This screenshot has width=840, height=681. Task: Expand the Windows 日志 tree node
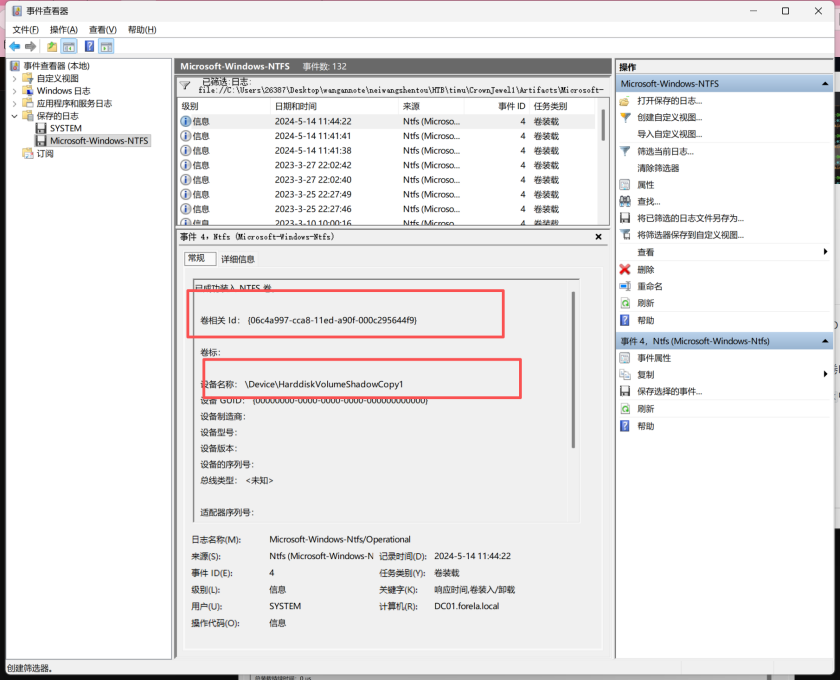point(14,91)
